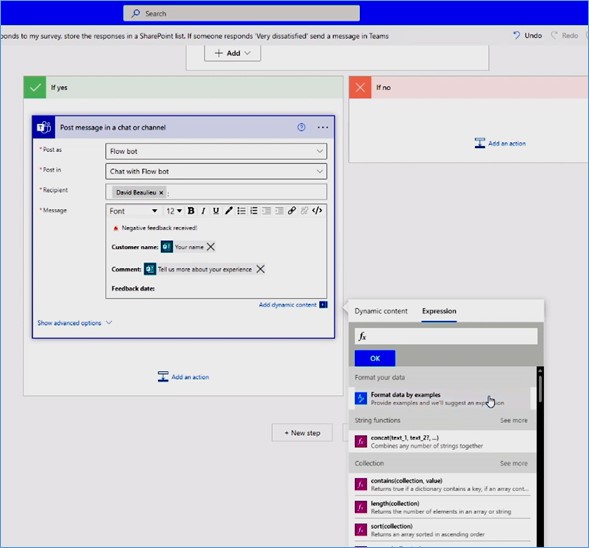
Task: Click the Add dynamic content link
Action: [288, 305]
